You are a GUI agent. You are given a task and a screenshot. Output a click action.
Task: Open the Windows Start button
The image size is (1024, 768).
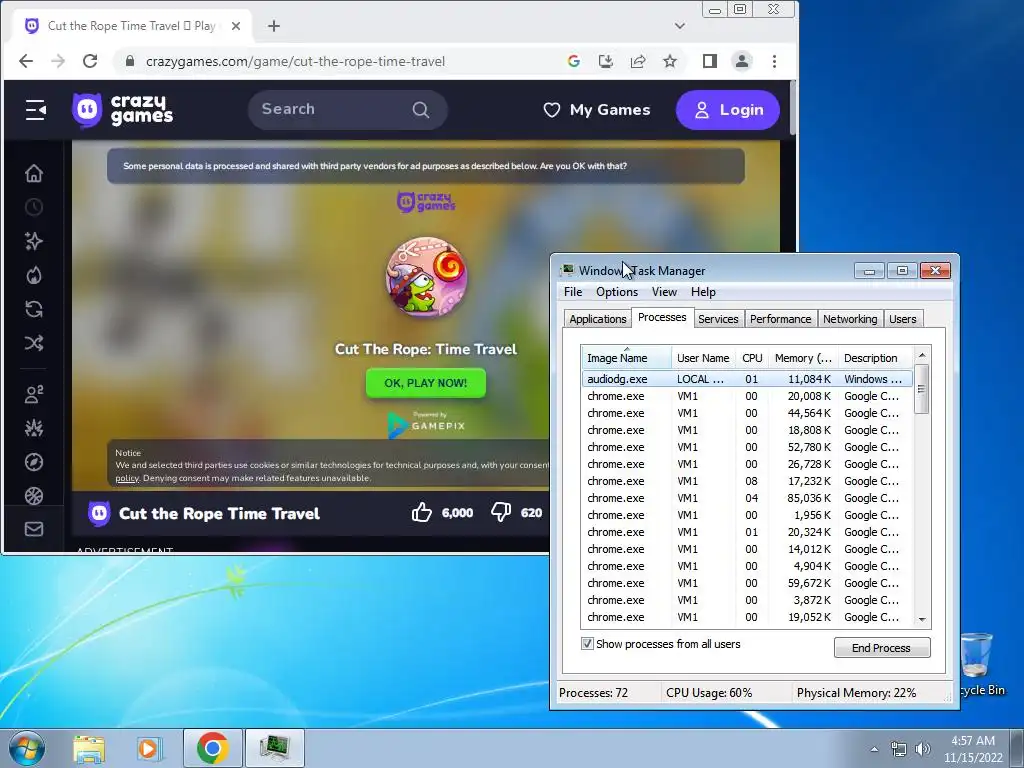[27, 748]
